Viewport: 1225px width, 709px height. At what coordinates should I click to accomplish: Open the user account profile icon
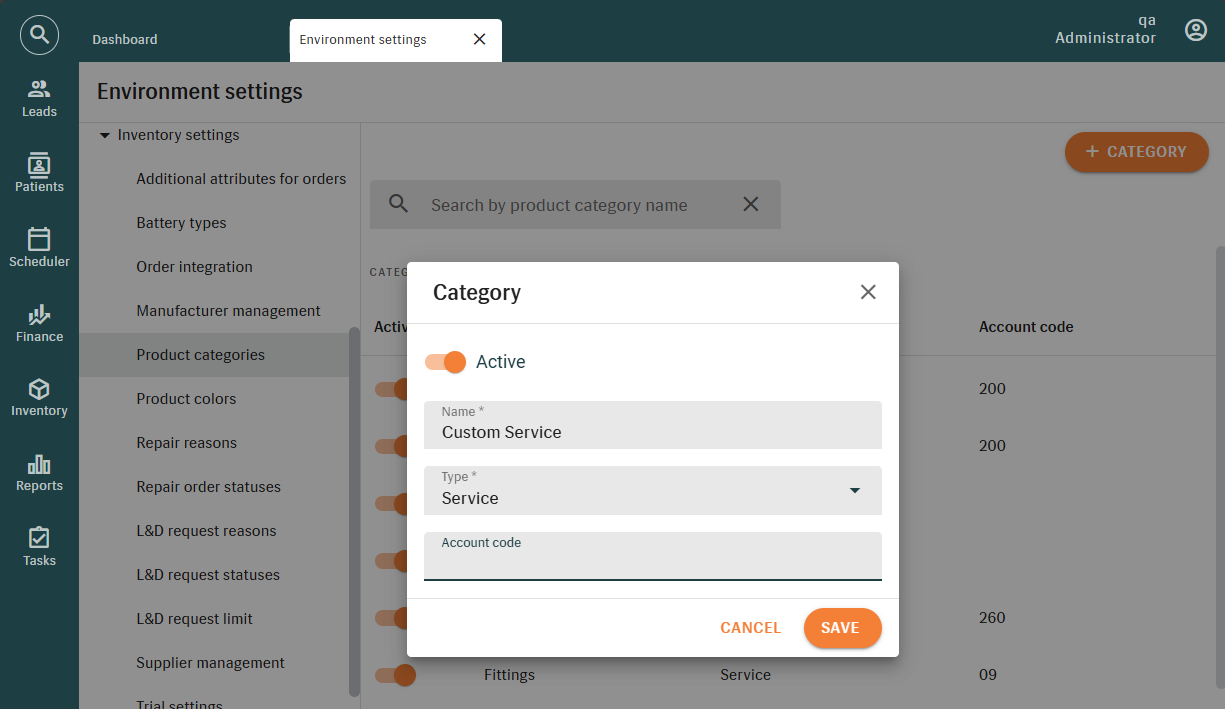1195,30
